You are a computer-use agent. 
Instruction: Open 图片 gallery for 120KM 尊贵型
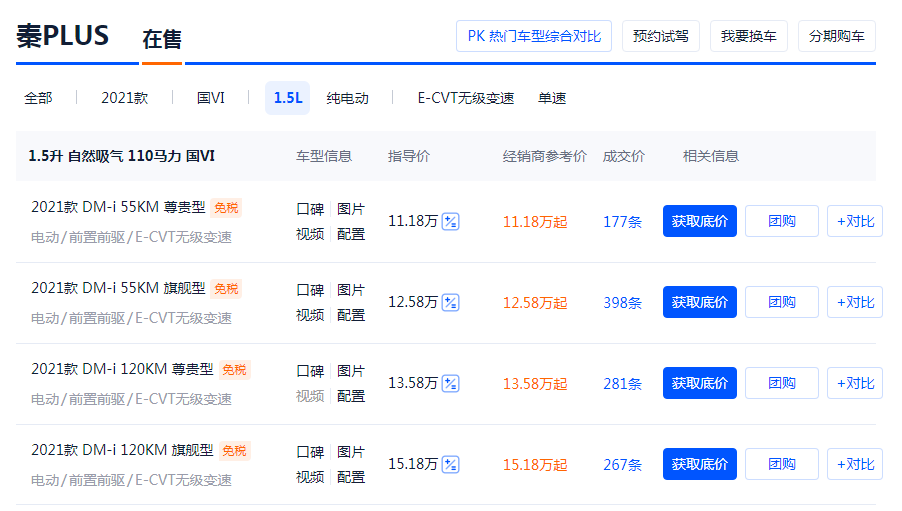(351, 371)
